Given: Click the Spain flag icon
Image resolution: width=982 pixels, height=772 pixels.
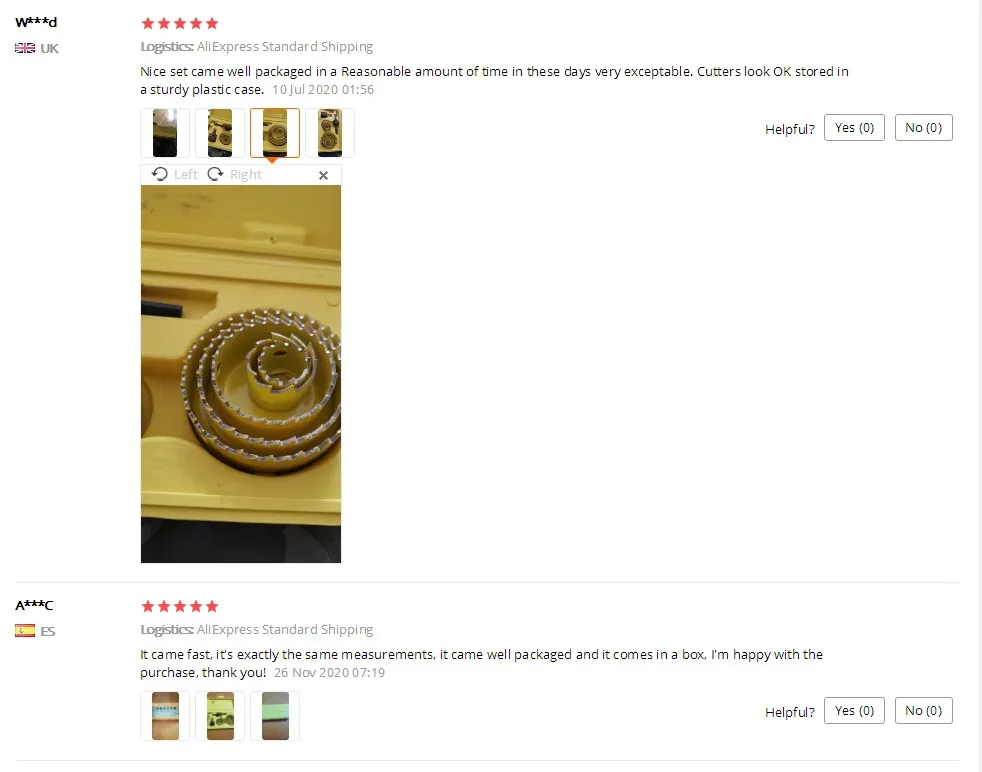Looking at the screenshot, I should pos(25,630).
